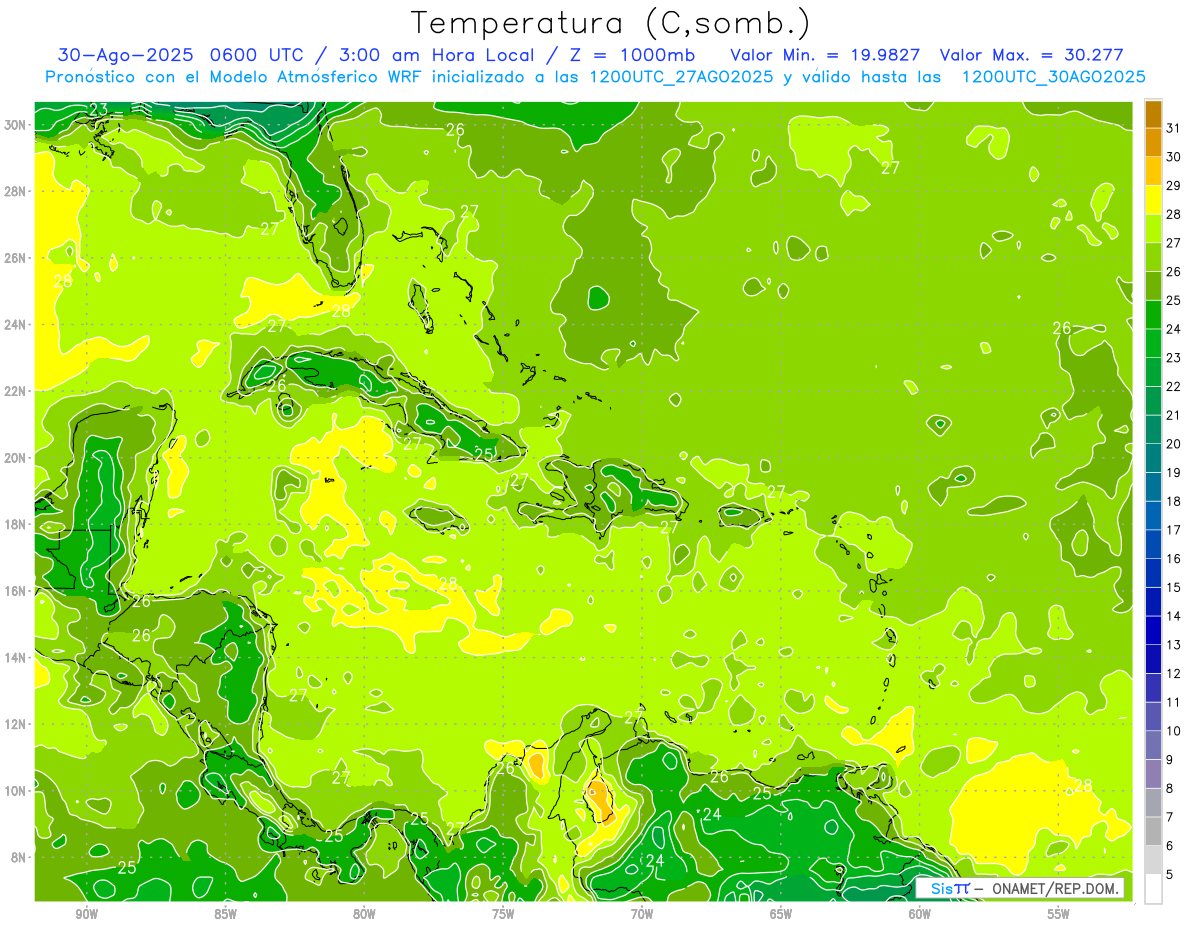
Task: Pick the bright yellow legend swatch between 28 and 29
Action: pos(1153,200)
